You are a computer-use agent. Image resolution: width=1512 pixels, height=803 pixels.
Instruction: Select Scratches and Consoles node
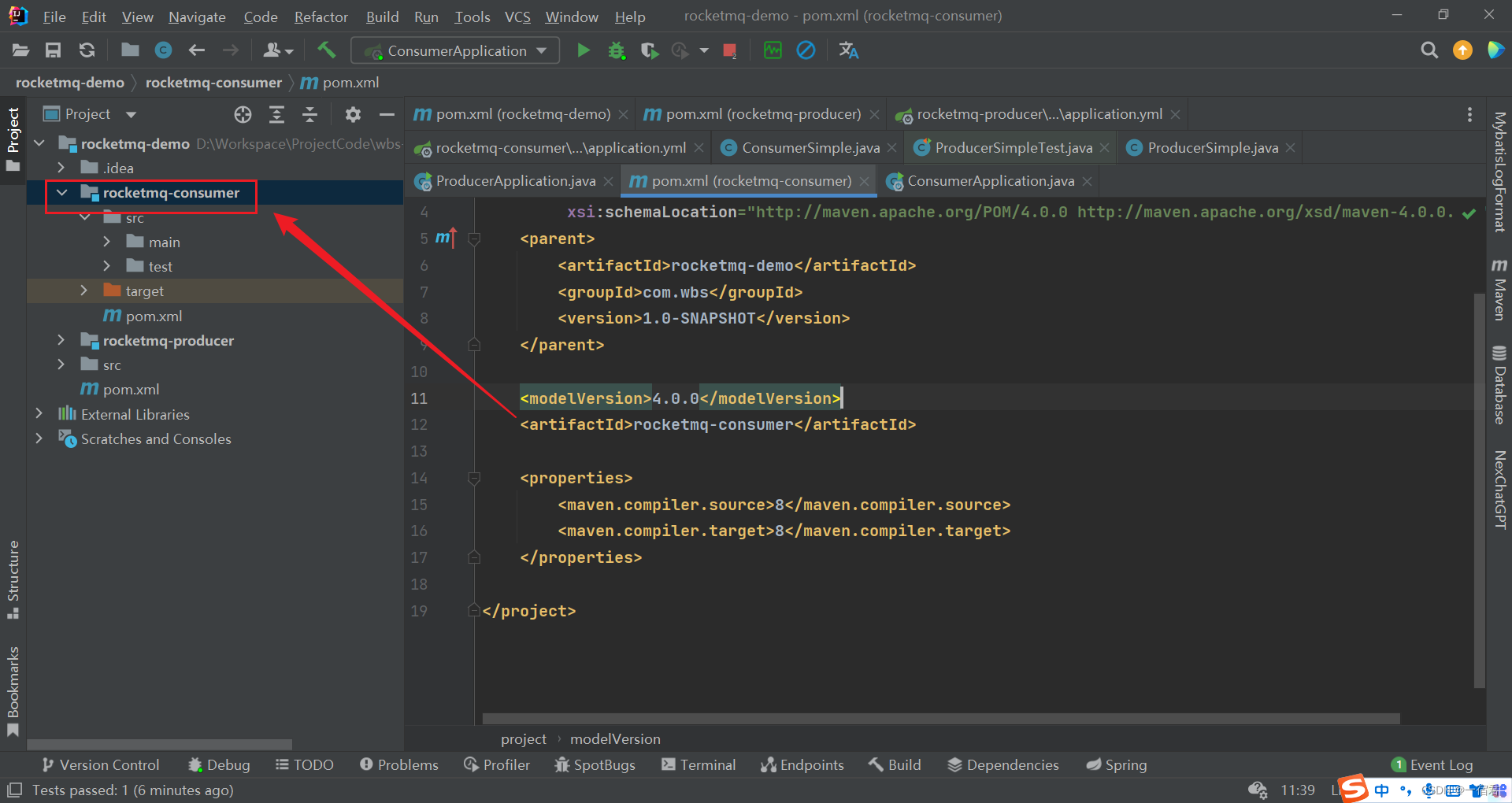coord(156,439)
